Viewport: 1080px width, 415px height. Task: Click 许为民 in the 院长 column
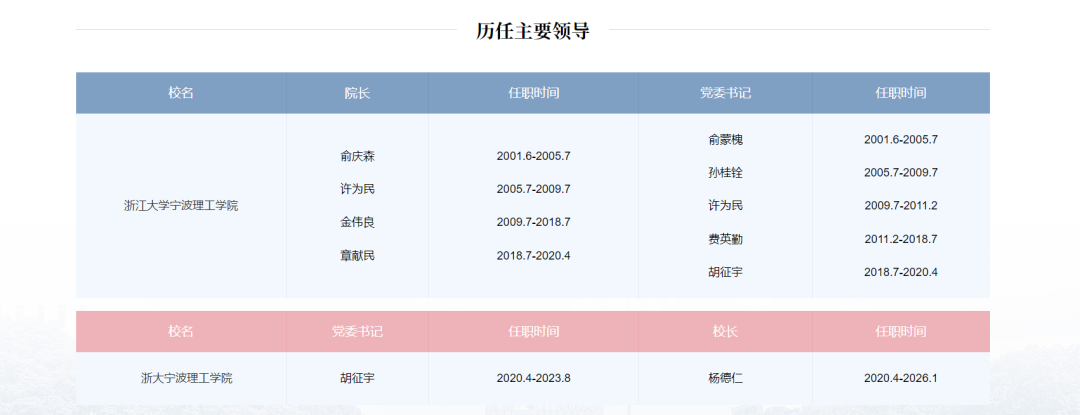(357, 189)
